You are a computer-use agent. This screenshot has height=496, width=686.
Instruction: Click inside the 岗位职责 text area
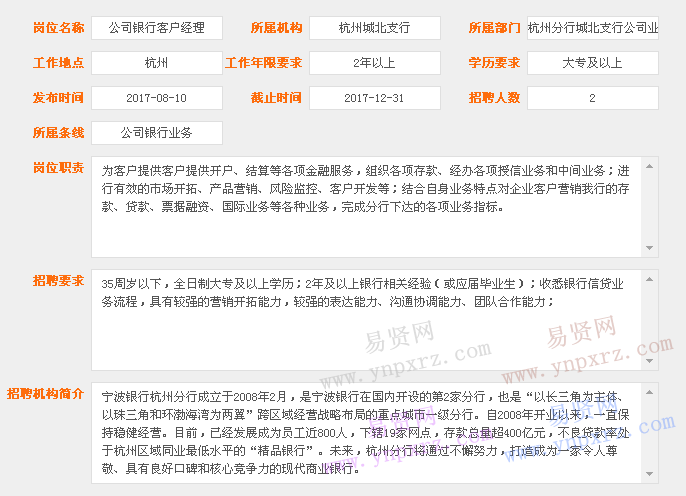click(x=365, y=206)
